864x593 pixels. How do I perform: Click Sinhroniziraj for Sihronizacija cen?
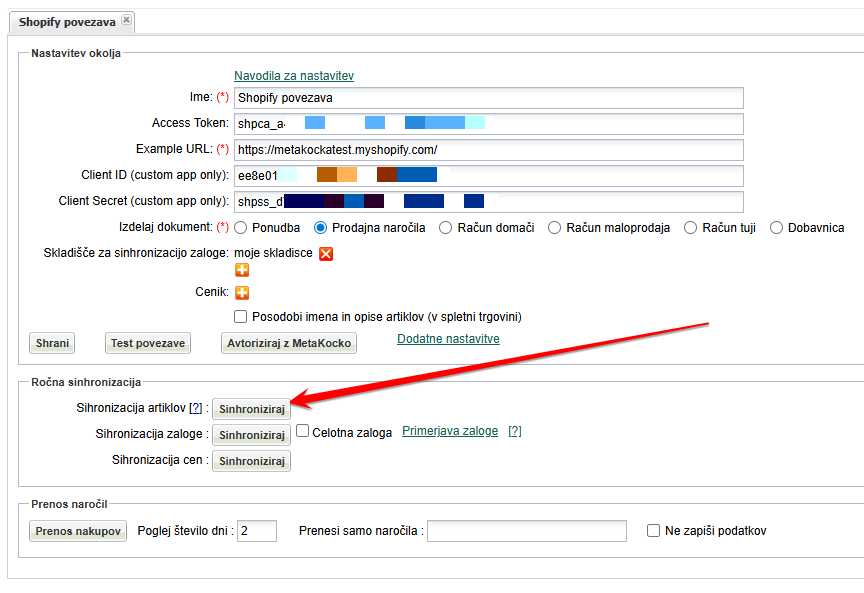point(252,461)
